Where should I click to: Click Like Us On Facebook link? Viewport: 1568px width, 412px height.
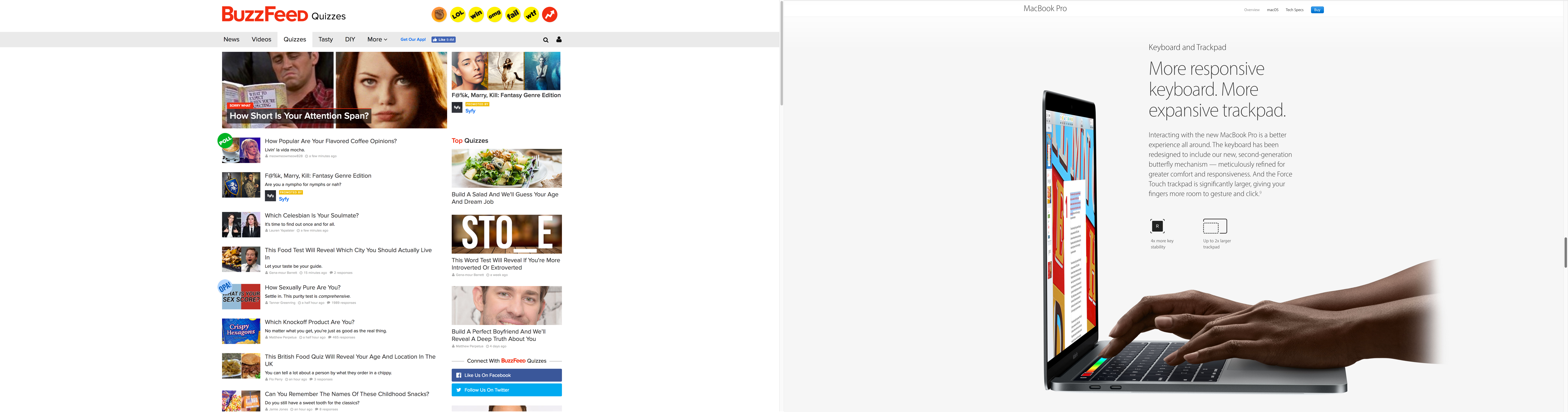pyautogui.click(x=506, y=375)
